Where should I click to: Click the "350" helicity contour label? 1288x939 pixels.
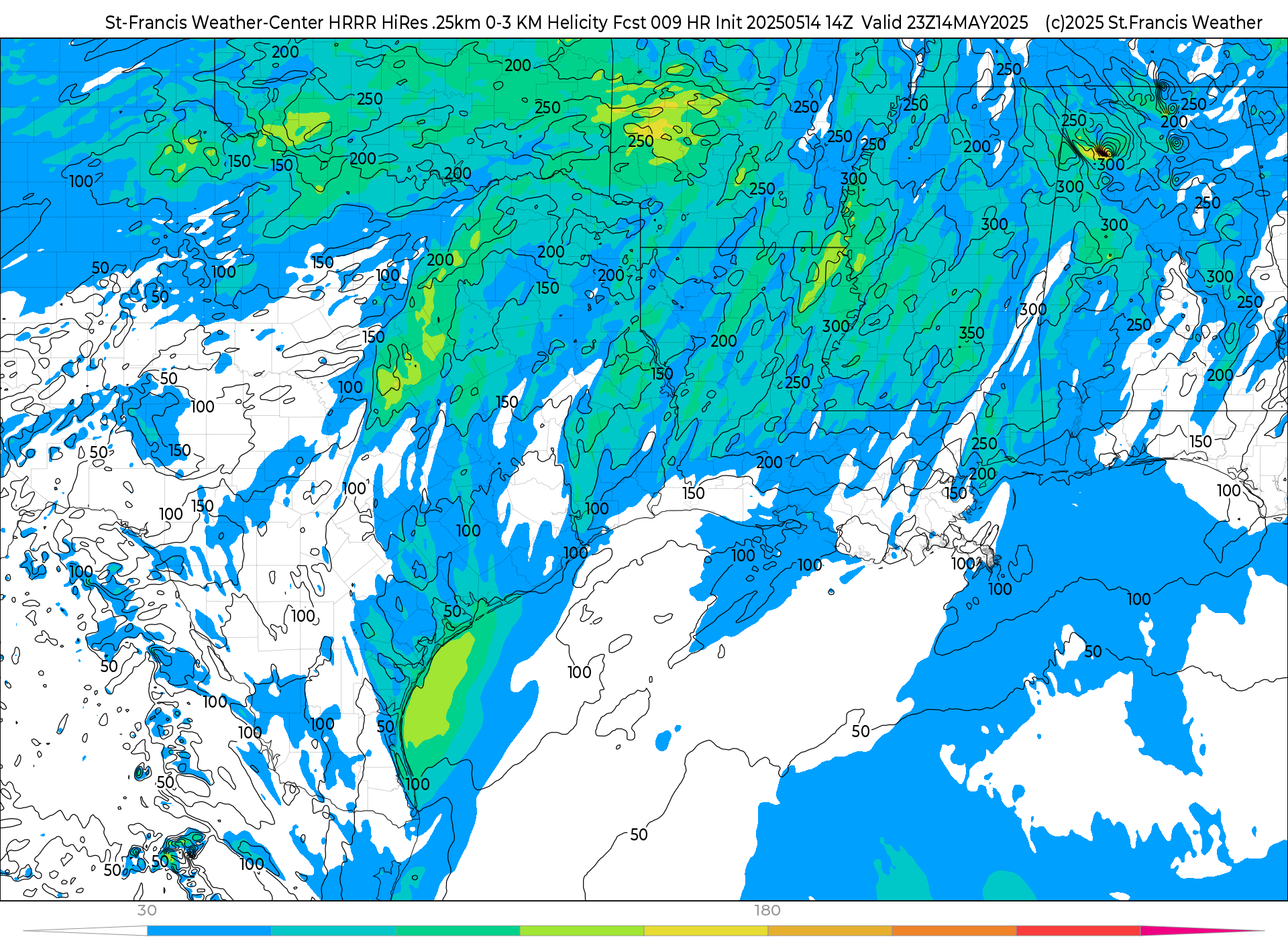point(971,333)
